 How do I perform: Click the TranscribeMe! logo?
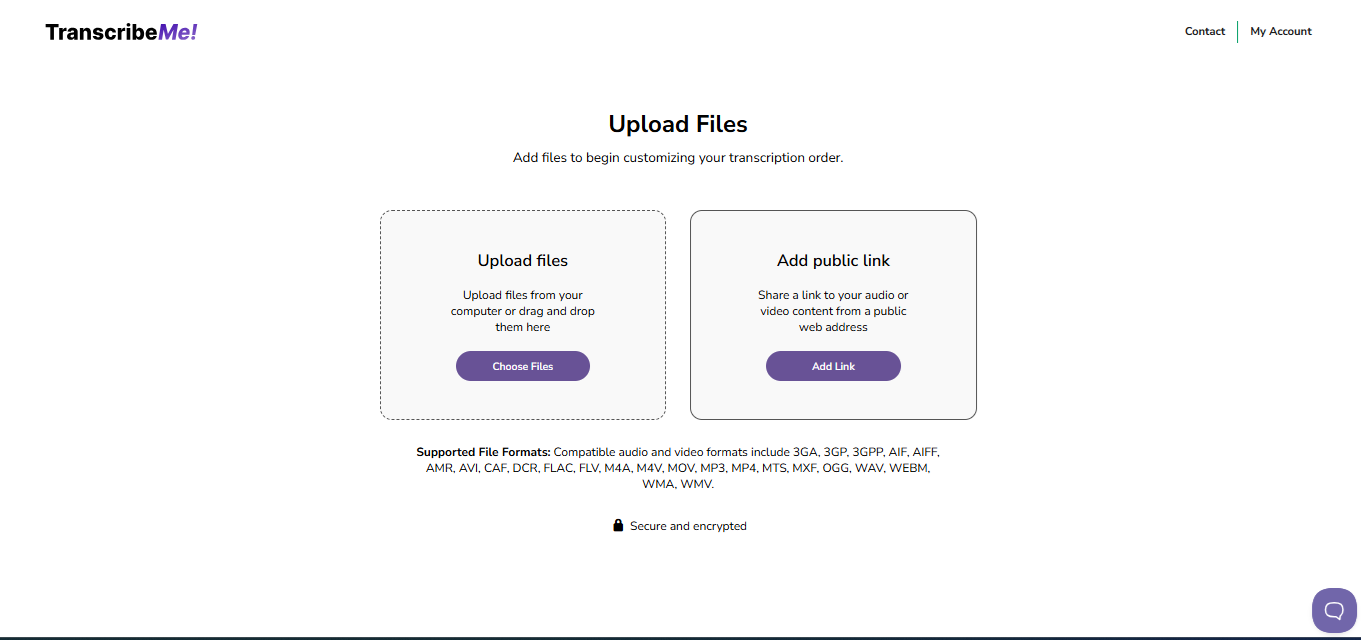[x=120, y=31]
